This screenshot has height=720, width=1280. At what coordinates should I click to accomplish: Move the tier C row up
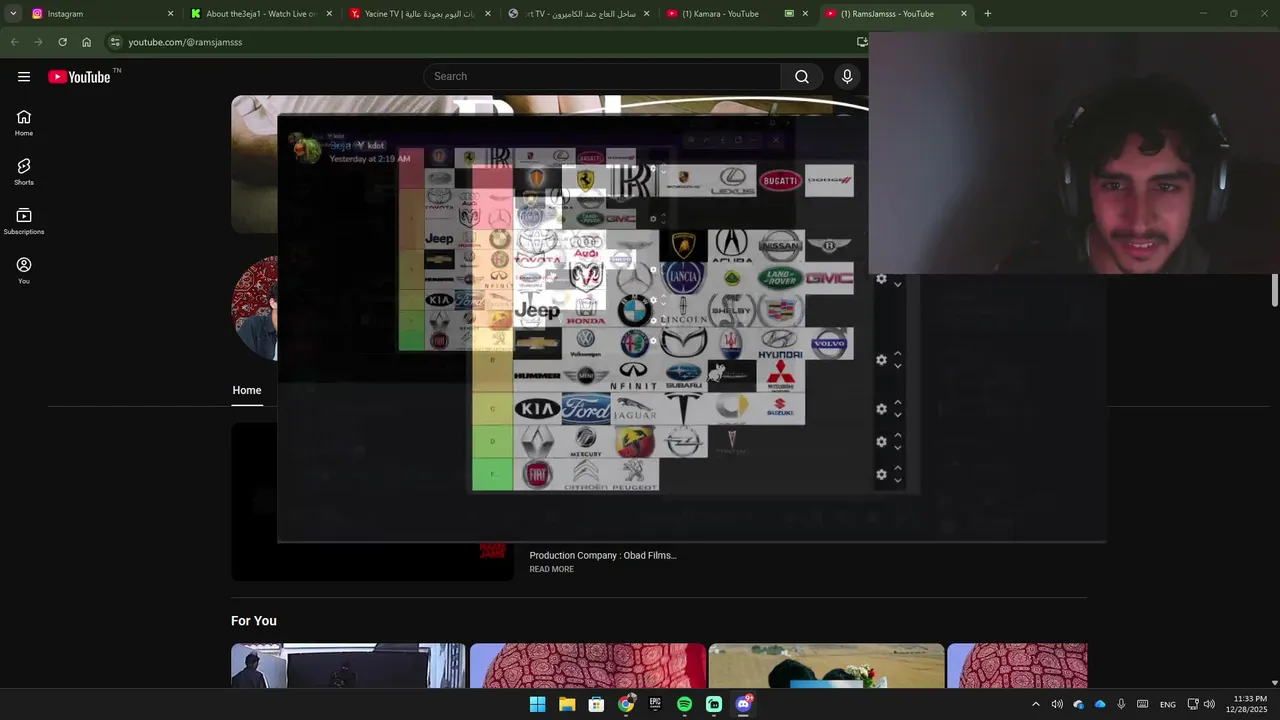(898, 401)
